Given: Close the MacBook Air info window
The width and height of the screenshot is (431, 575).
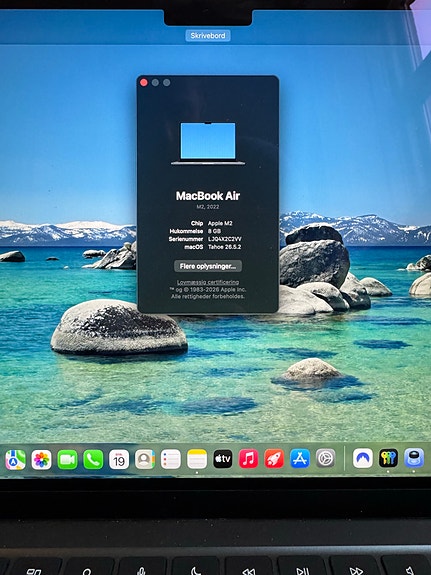Looking at the screenshot, I should 144,83.
